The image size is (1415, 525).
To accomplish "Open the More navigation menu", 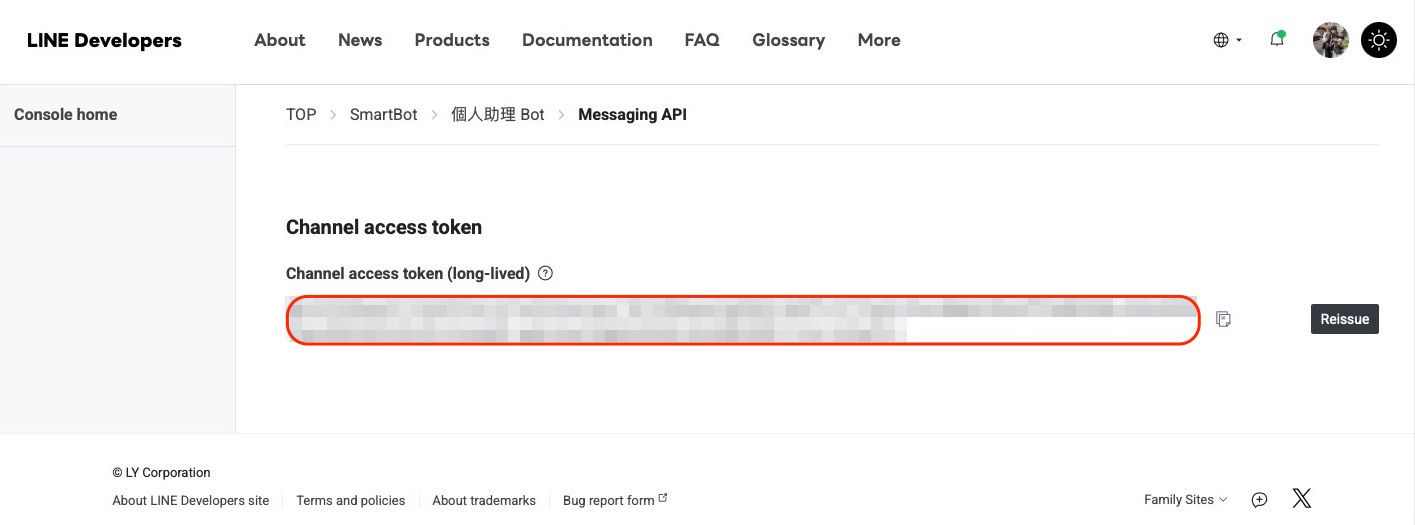I will pos(879,40).
